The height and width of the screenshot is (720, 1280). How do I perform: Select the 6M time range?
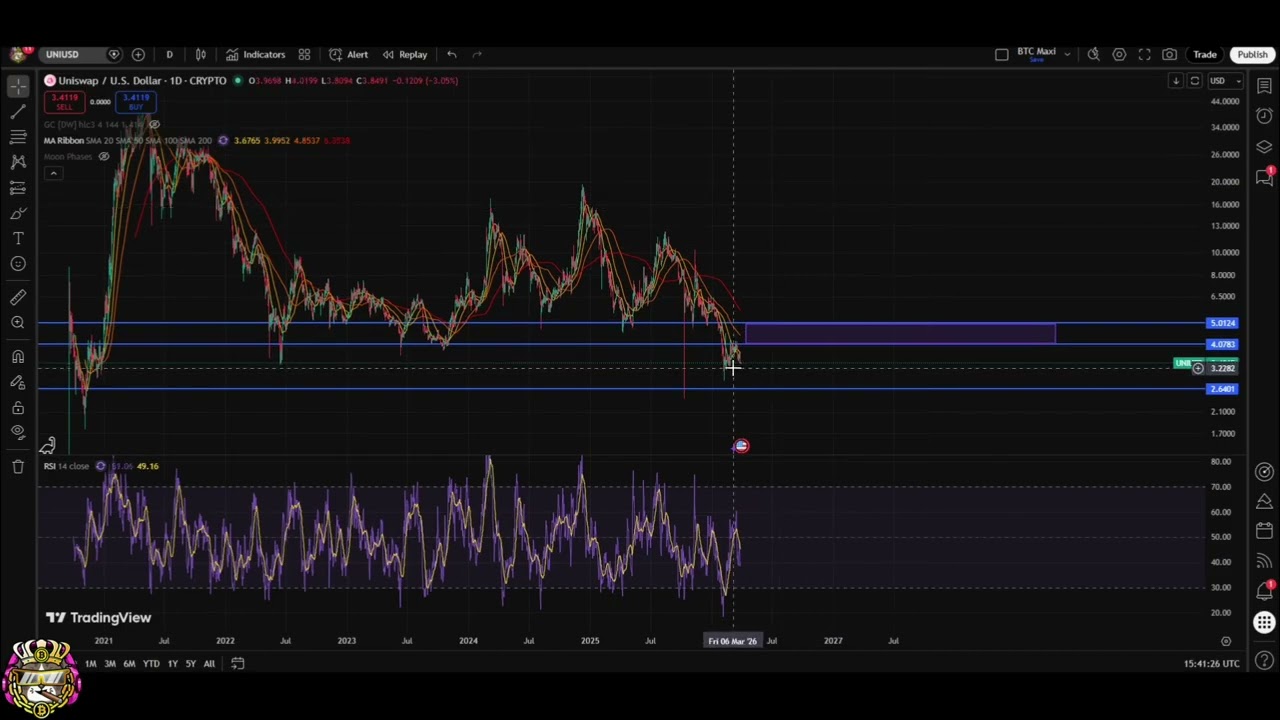[129, 663]
